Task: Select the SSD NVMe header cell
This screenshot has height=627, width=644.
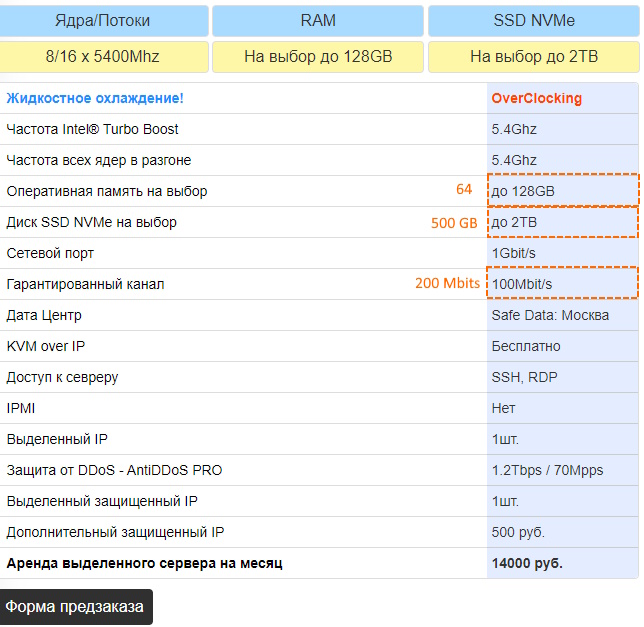Action: [533, 21]
